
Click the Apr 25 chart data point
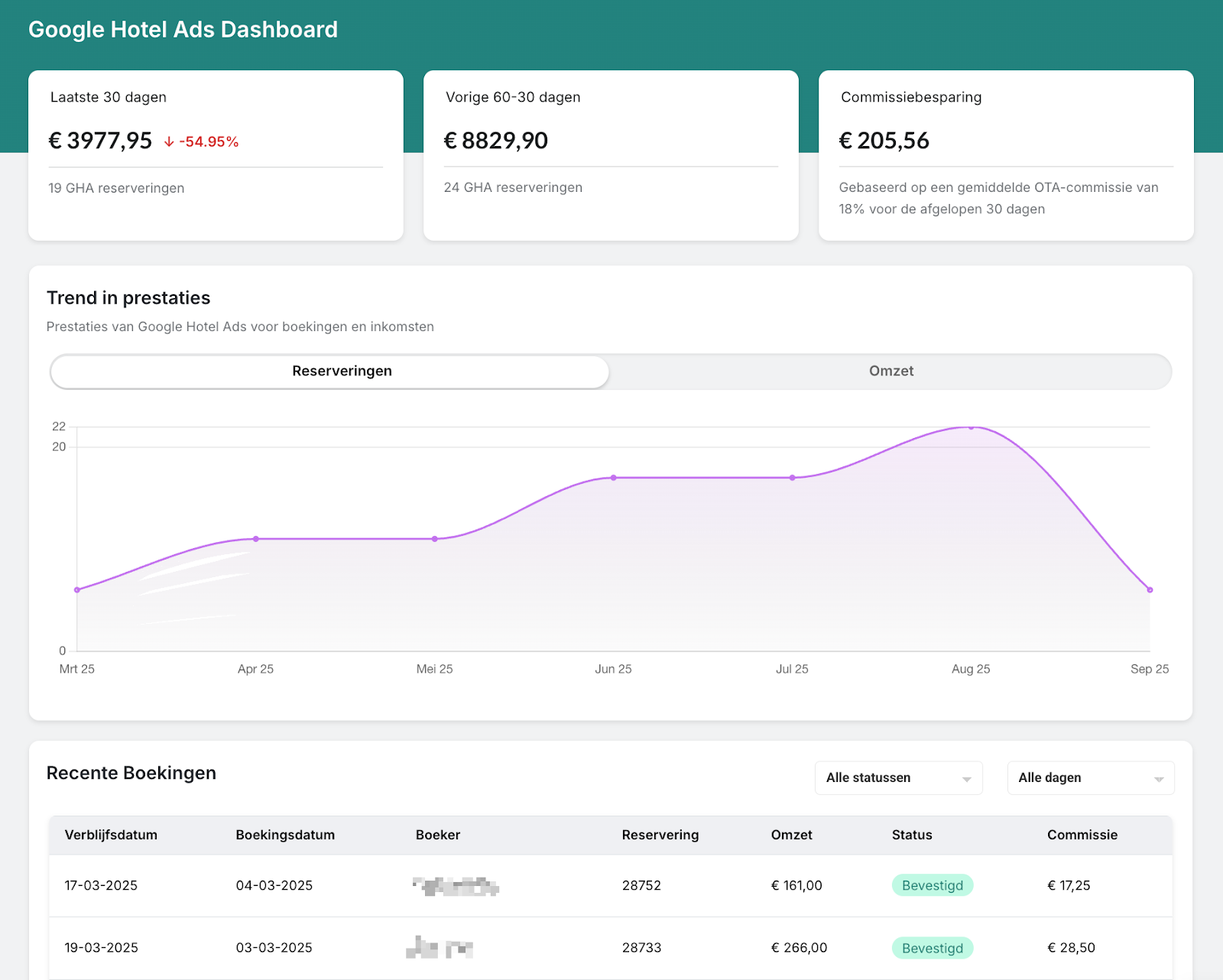256,539
